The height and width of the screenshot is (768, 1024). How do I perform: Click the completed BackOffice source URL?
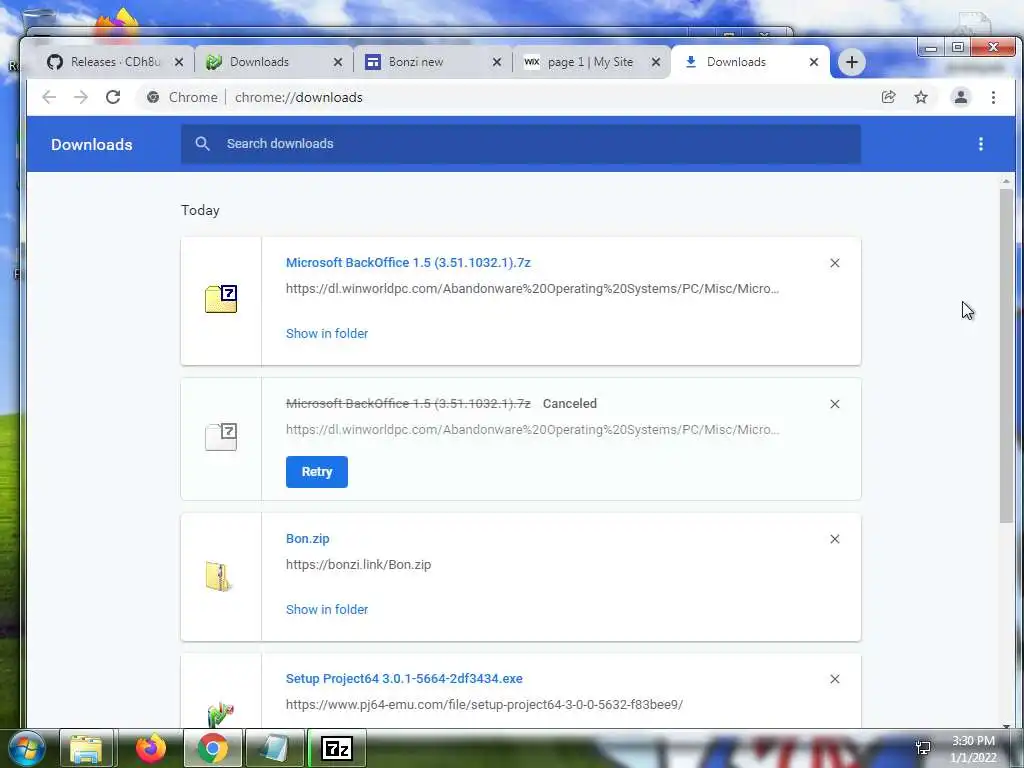pos(532,289)
